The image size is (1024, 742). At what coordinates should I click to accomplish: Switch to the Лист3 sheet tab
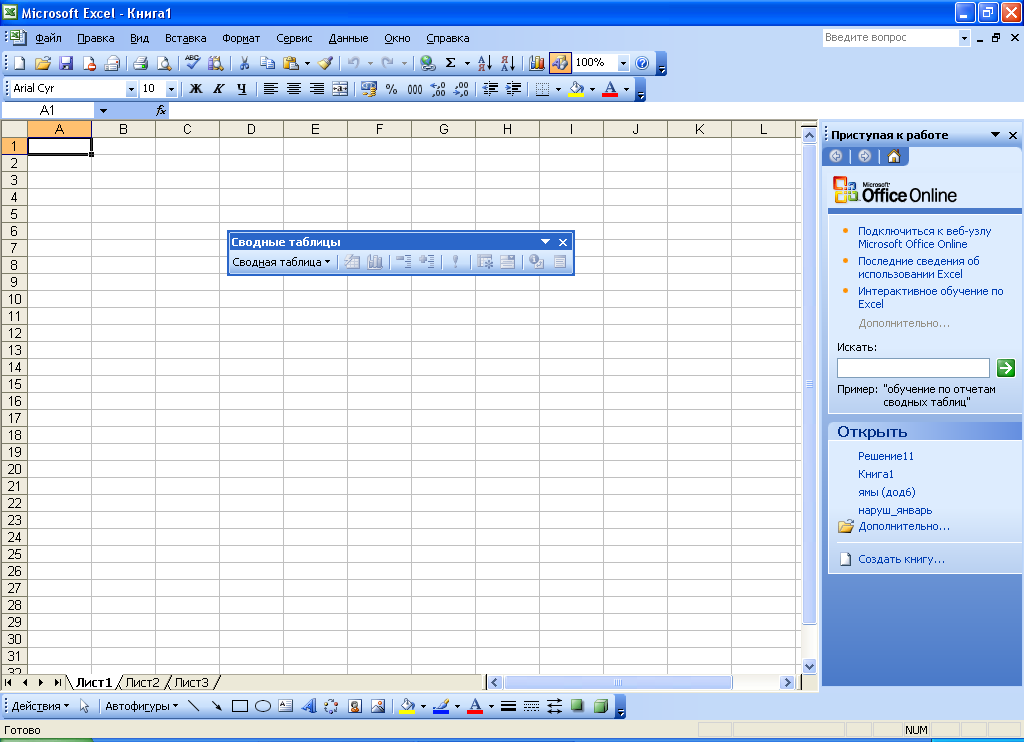[191, 683]
